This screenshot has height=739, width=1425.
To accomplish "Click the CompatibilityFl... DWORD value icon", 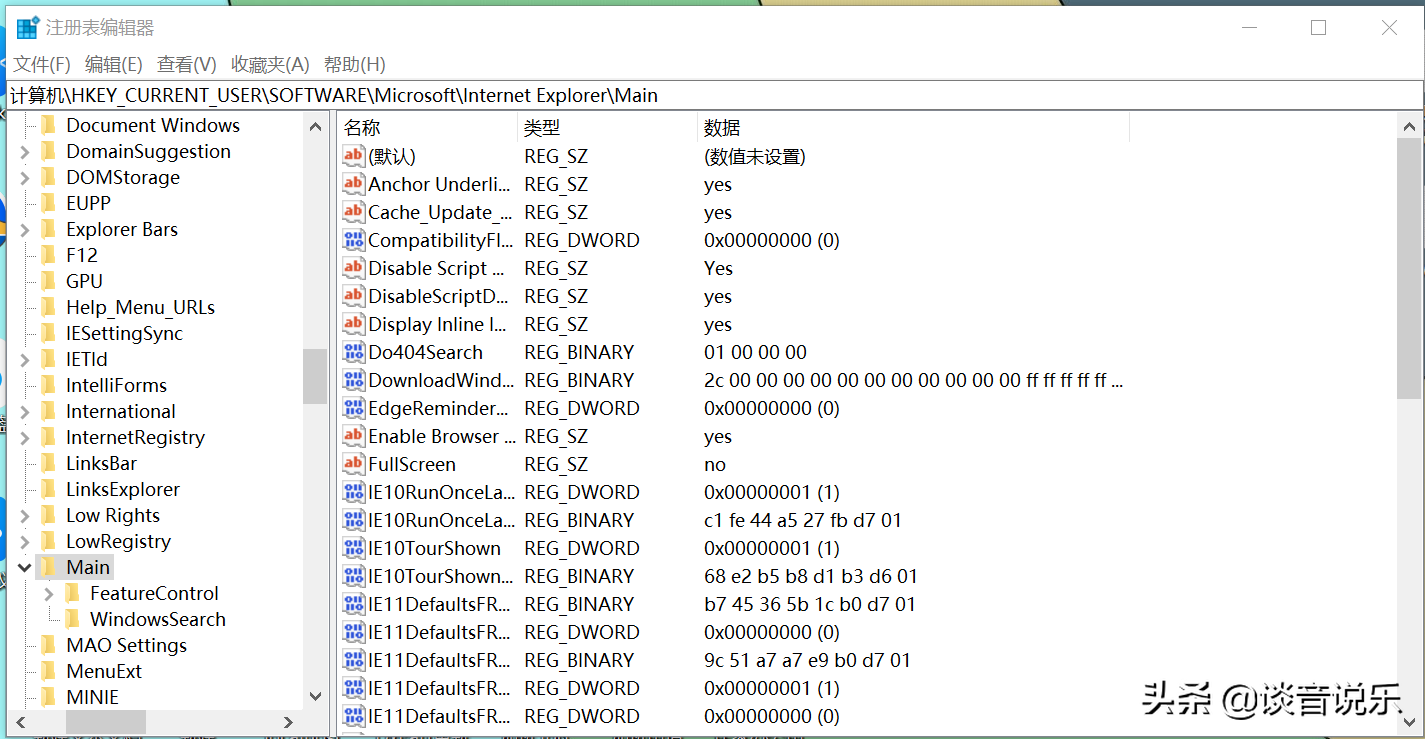I will [x=353, y=240].
